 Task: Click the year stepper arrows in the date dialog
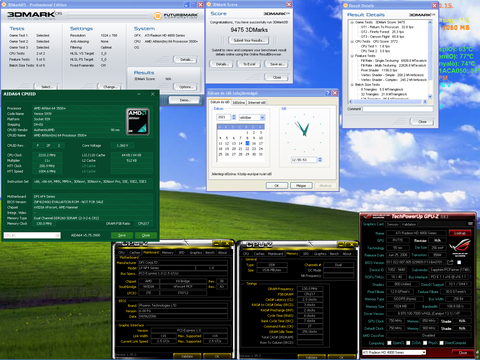coord(234,117)
